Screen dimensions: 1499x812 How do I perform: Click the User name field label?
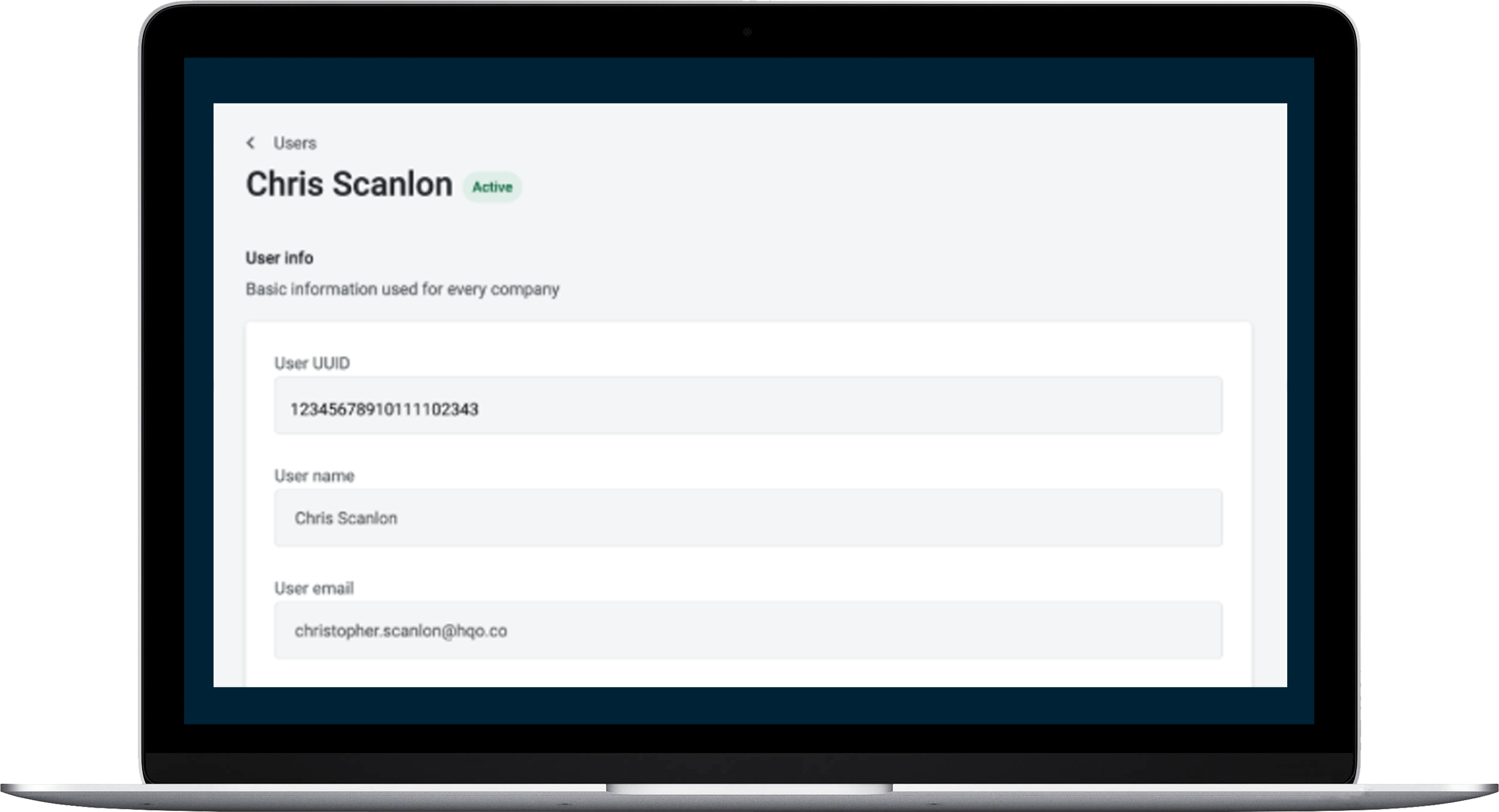(x=314, y=476)
